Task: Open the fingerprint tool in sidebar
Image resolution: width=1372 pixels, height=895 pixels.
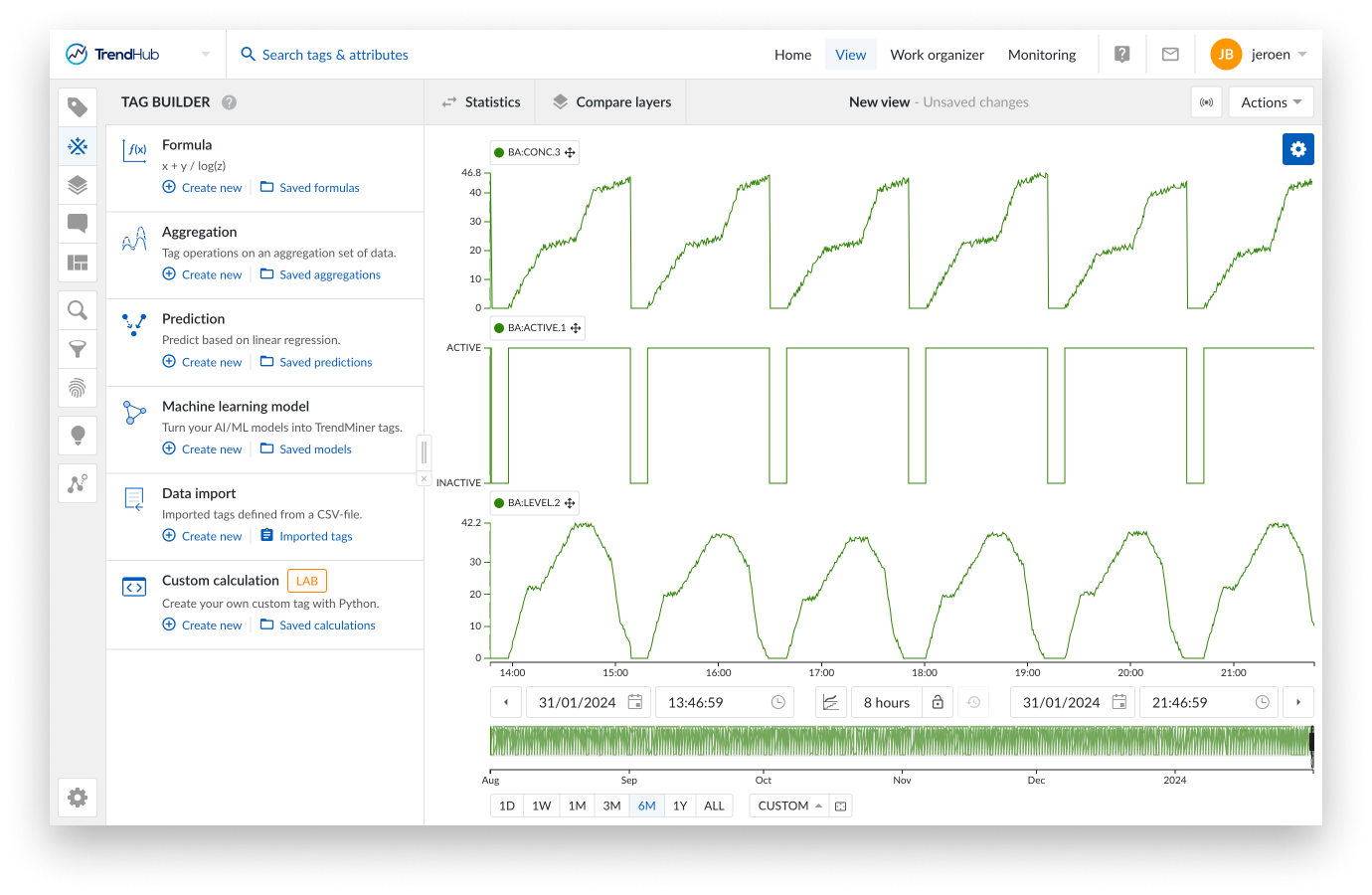Action: tap(78, 388)
